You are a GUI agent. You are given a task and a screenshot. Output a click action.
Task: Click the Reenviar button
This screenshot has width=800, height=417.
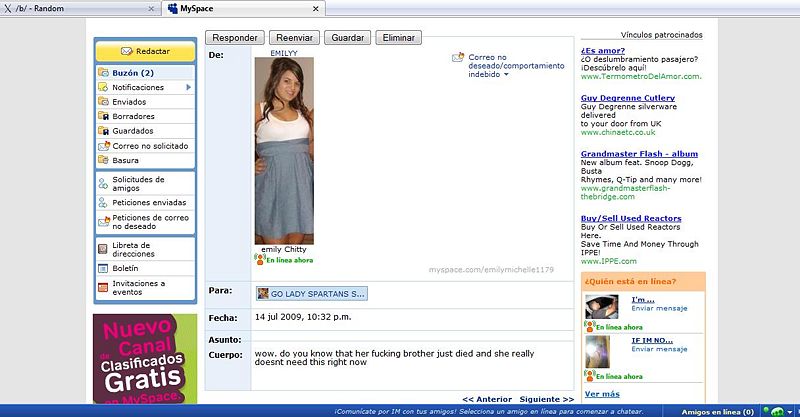[294, 38]
